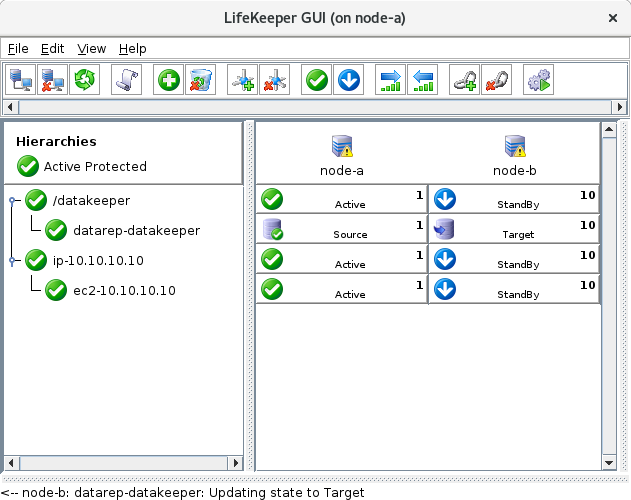Click ec2-10.10.10.10 StandBy icon on node-b
The height and width of the screenshot is (500, 631).
point(445,289)
